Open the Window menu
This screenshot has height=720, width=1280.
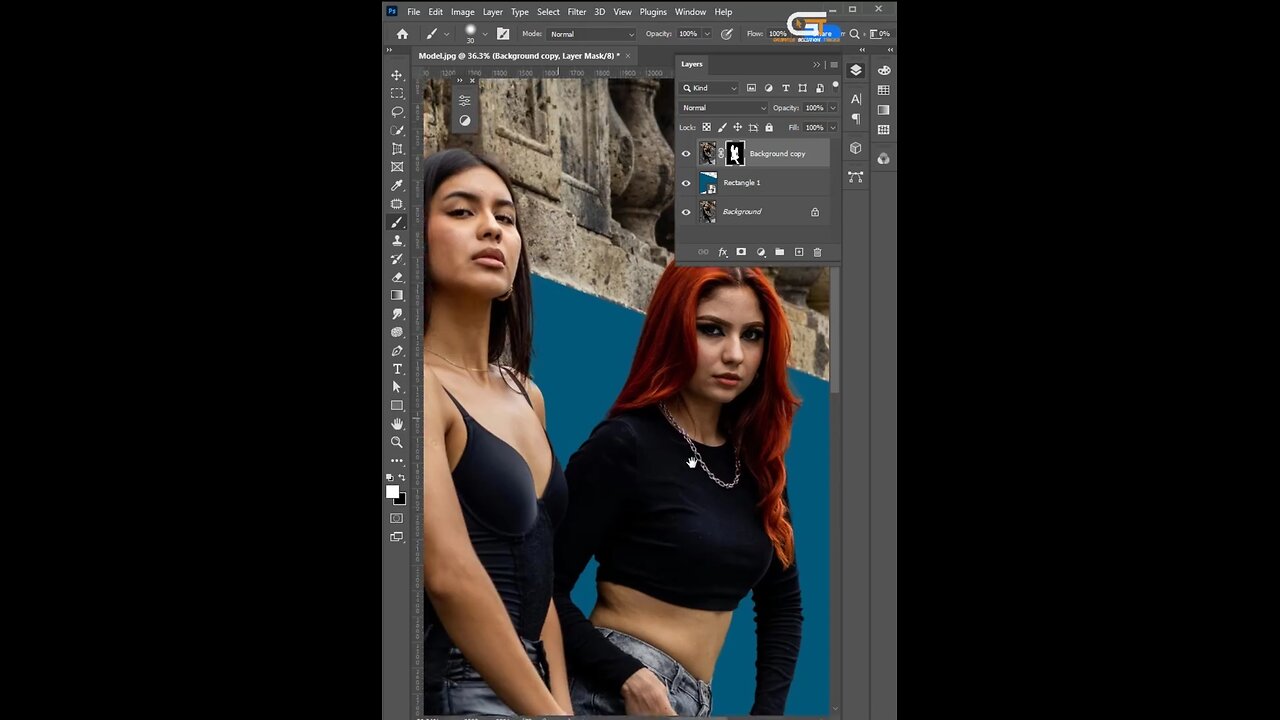[x=690, y=12]
